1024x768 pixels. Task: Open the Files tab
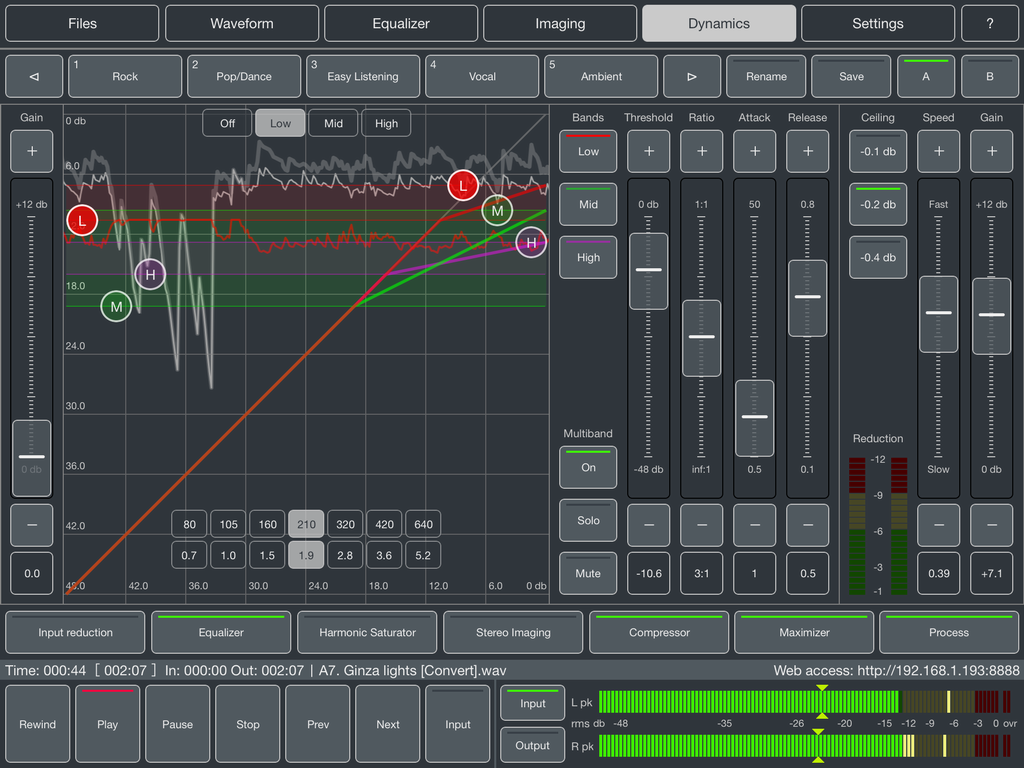coord(82,24)
